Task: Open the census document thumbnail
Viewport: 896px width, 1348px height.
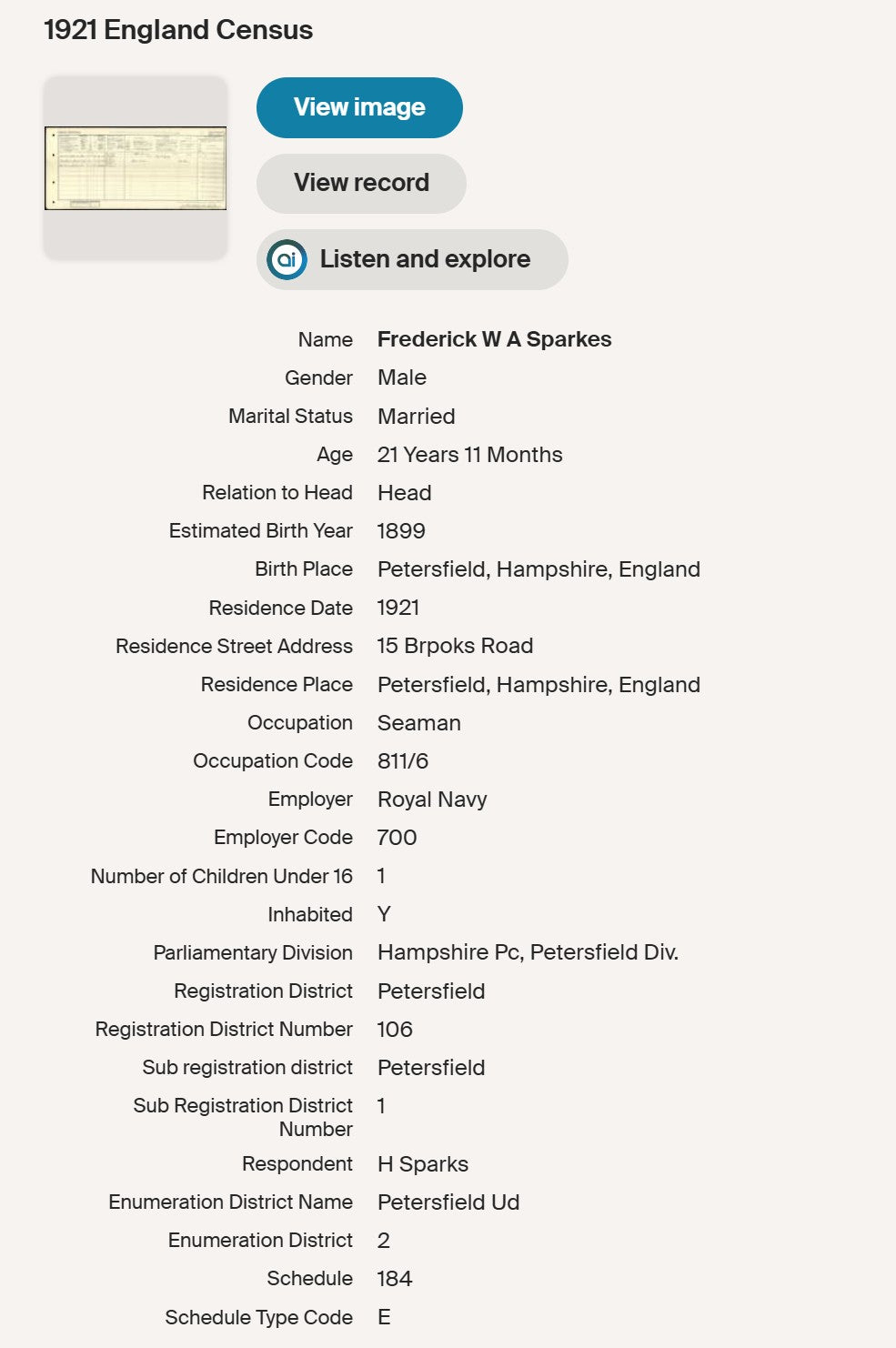Action: click(x=136, y=168)
